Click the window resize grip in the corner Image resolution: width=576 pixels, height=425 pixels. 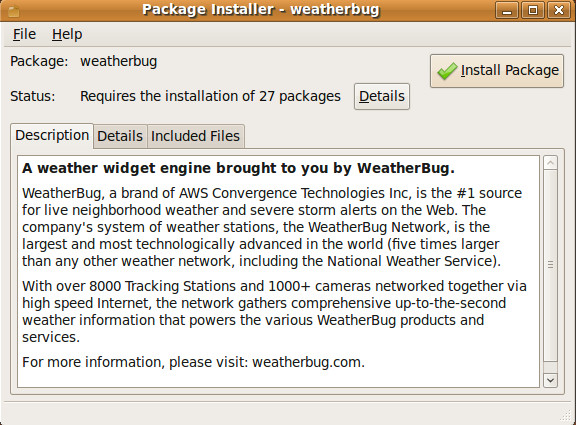(x=566, y=415)
